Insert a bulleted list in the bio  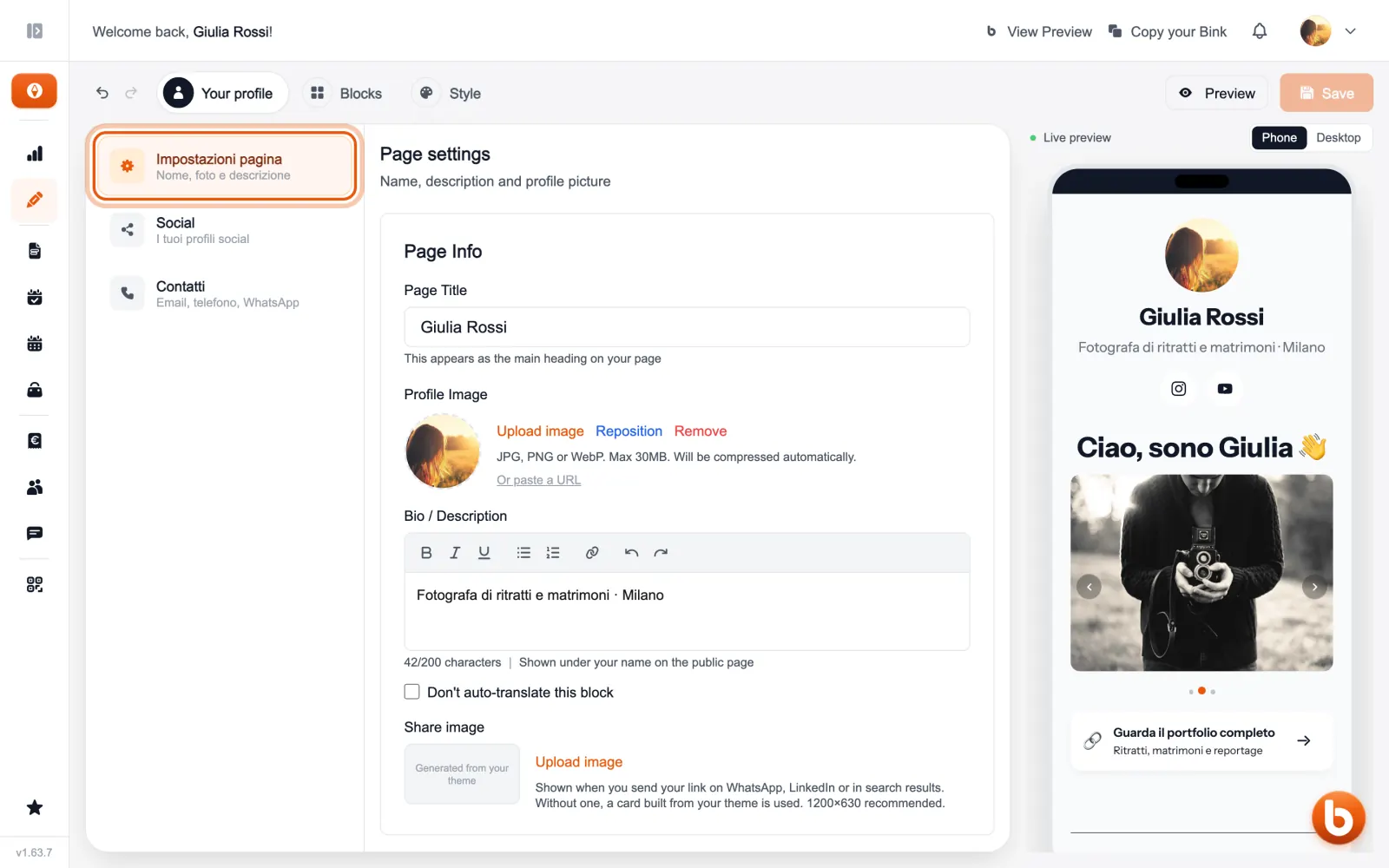tap(523, 553)
